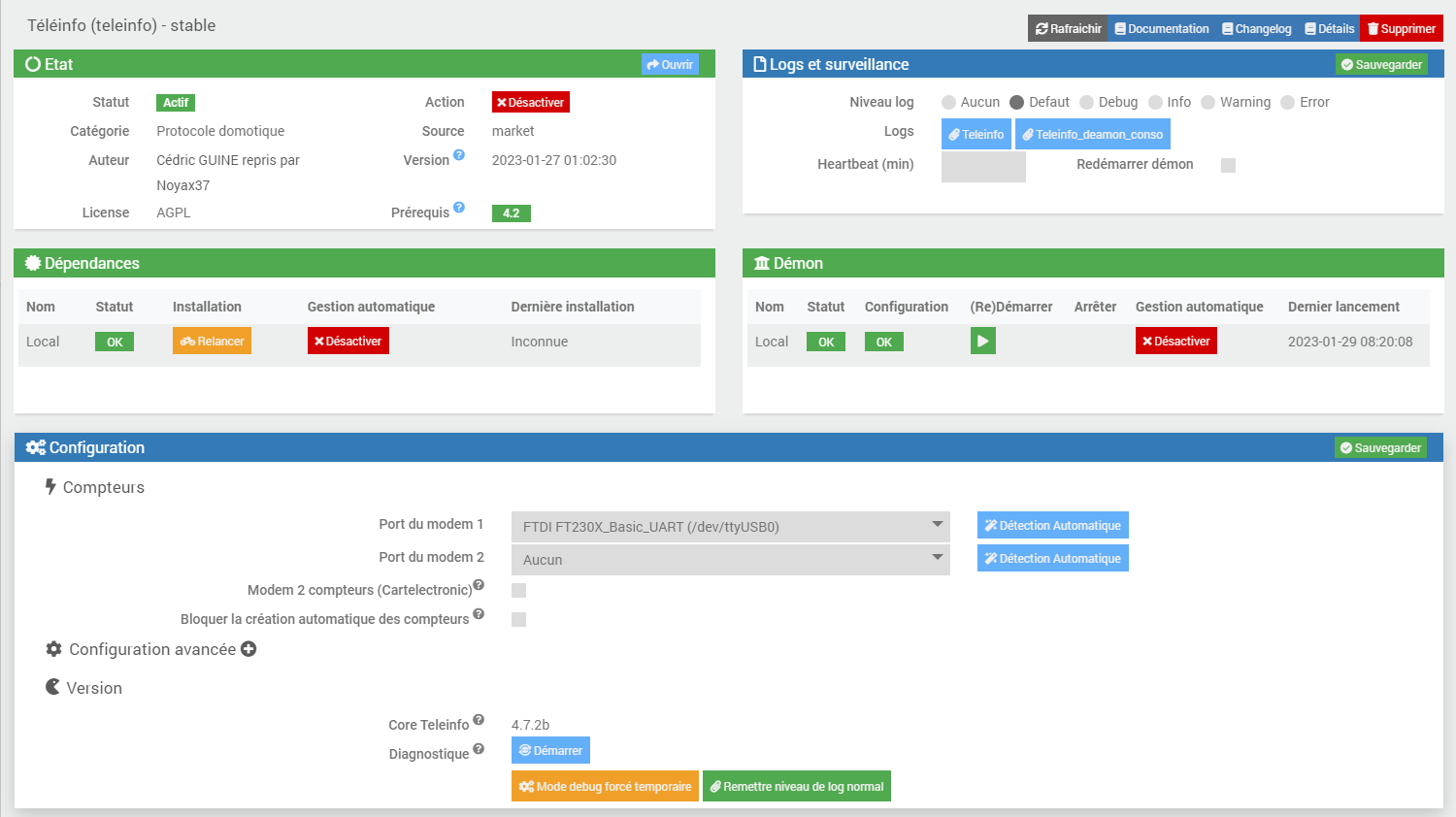Click the help icon next to Diagnostique
The width and height of the screenshot is (1456, 817).
point(479,749)
